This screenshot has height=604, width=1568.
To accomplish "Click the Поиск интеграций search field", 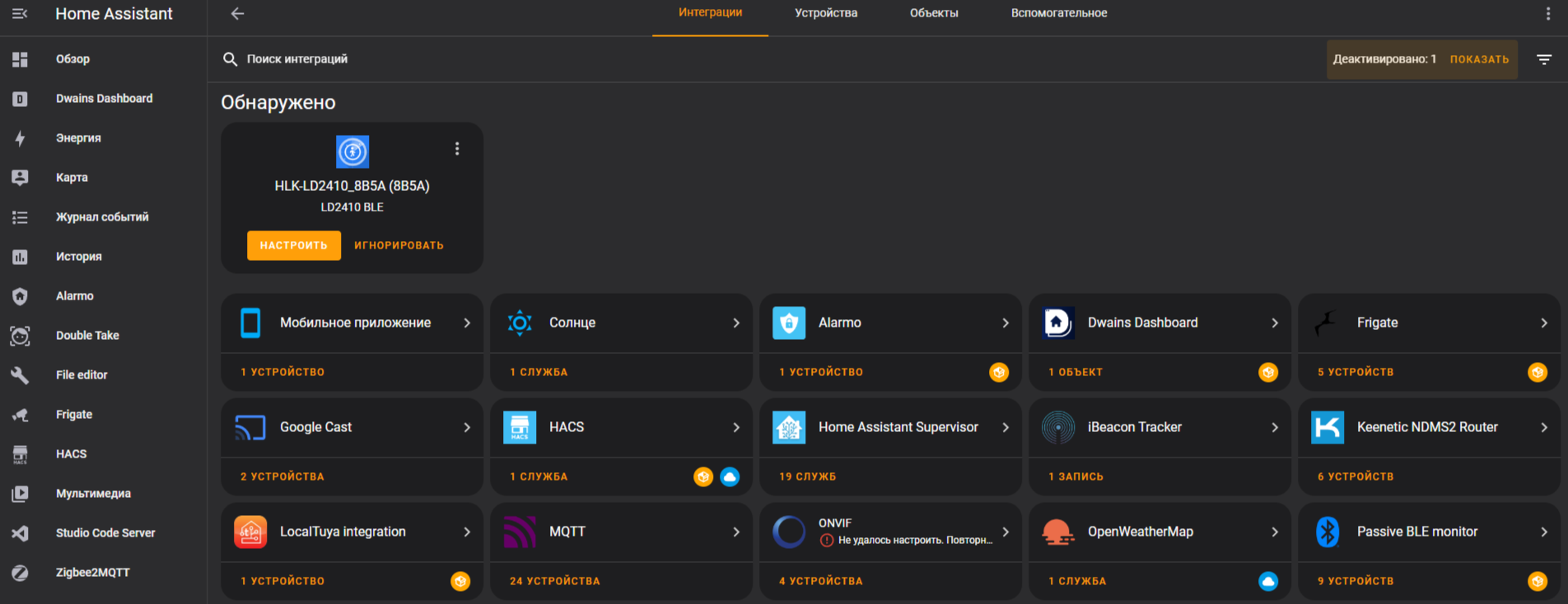I will coord(766,59).
